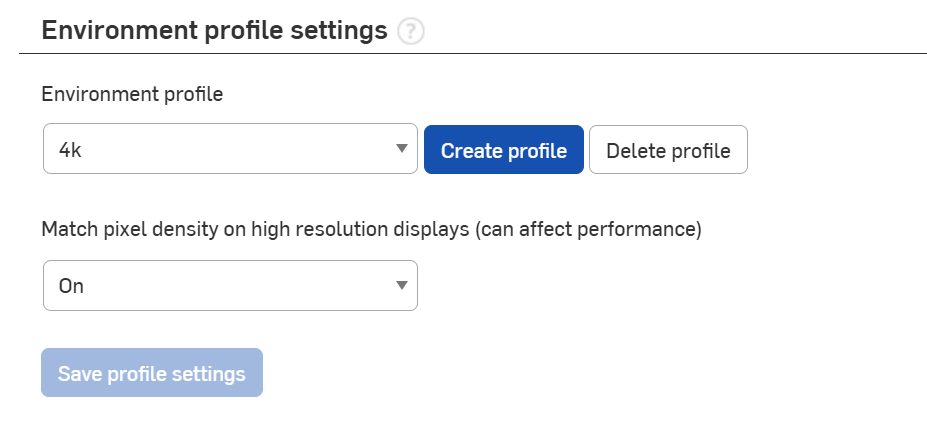Screen dimensions: 927x434
Task: Click the word "Save" on the faded button
Action: click(80, 374)
